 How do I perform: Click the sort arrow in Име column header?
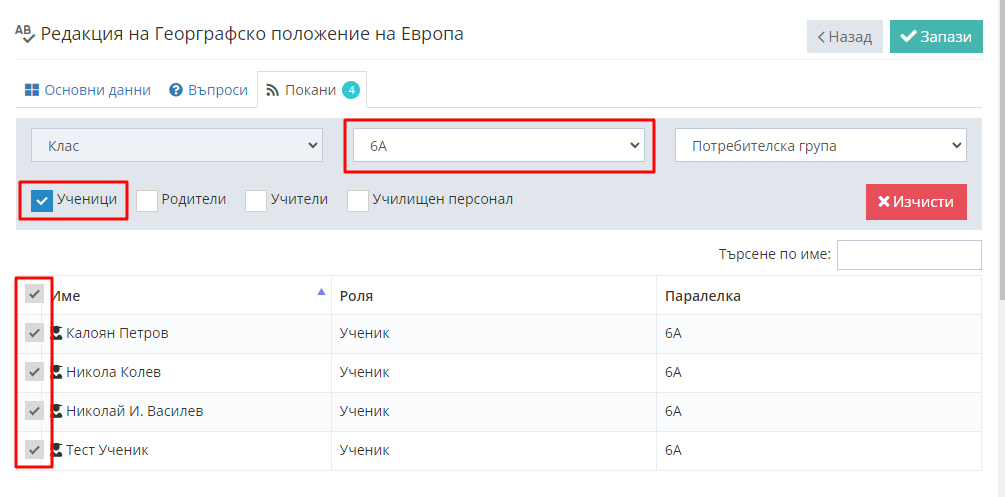pos(321,292)
